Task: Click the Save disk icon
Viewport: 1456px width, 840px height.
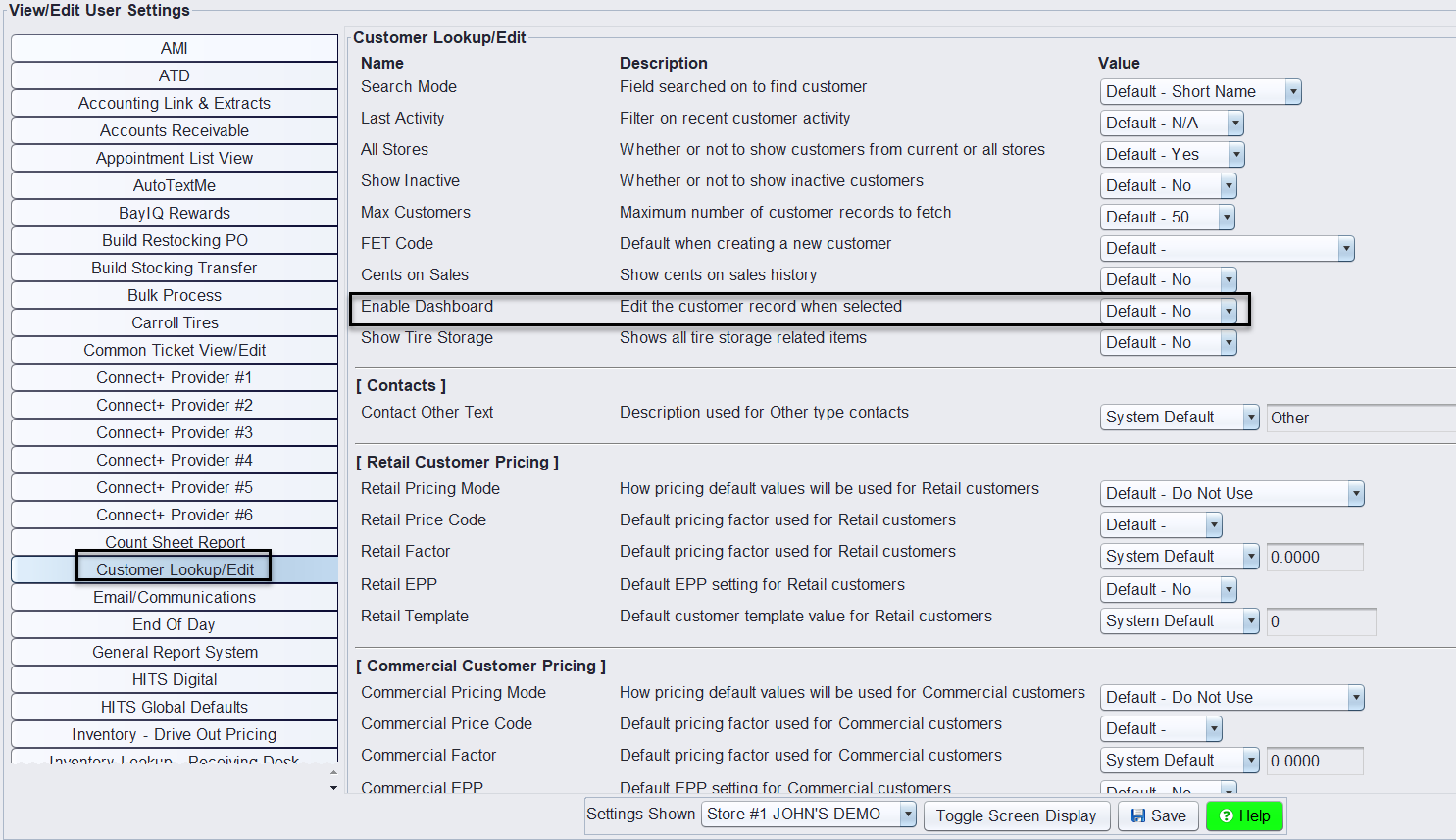Action: point(1137,815)
